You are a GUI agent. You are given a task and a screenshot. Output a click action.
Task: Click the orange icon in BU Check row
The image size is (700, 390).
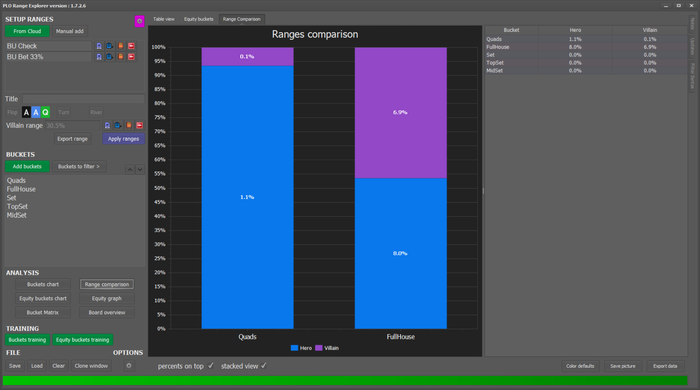121,46
